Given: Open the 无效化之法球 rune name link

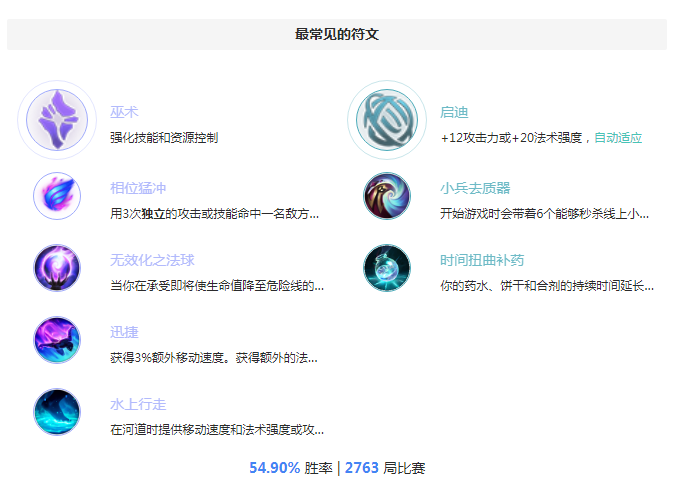Looking at the screenshot, I should 152,260.
